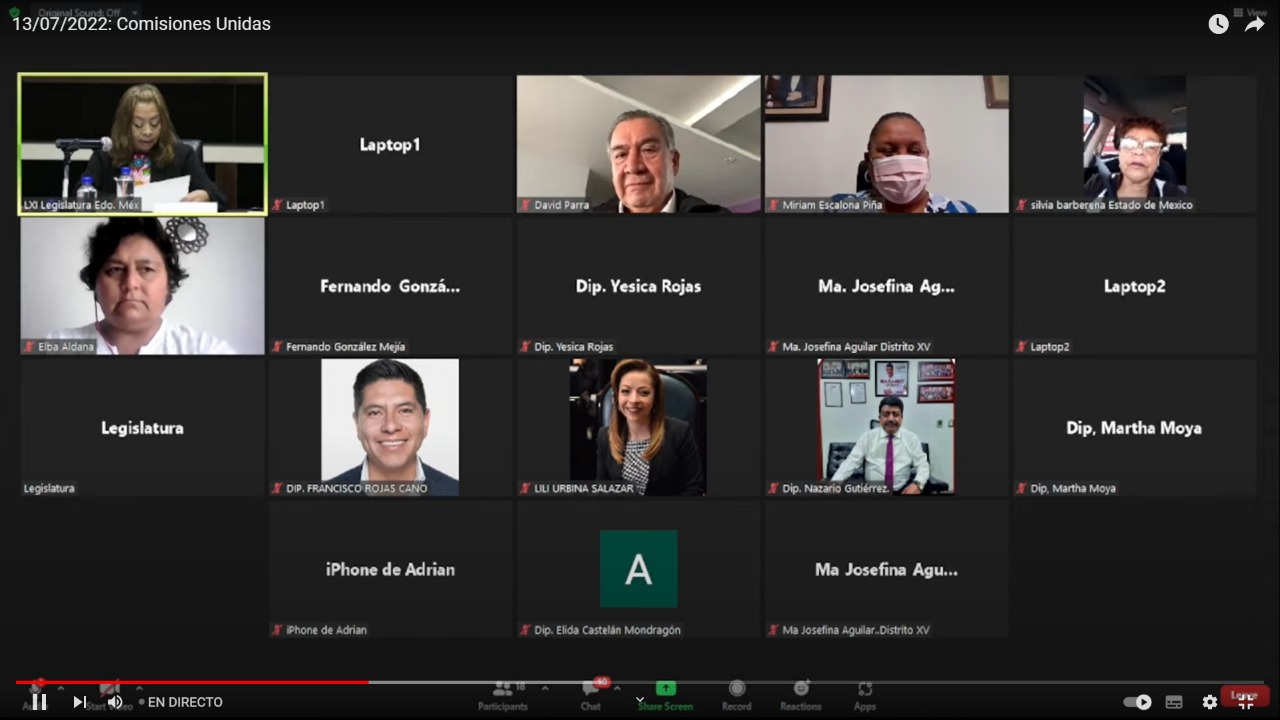Screen dimensions: 1280x720
Task: Open the Watch Later clock icon
Action: 1218,24
